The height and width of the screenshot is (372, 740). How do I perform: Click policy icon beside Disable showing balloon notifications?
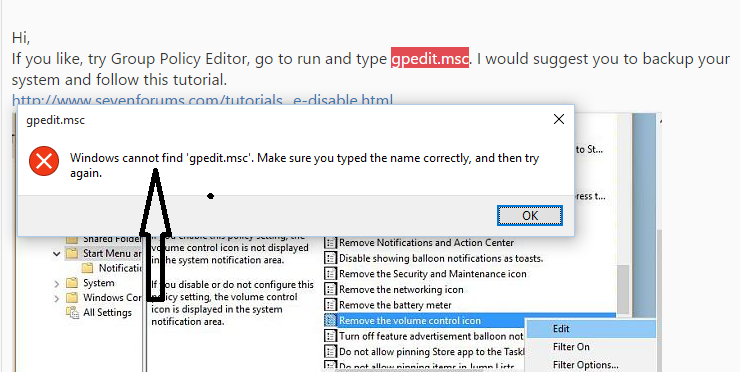[330, 258]
